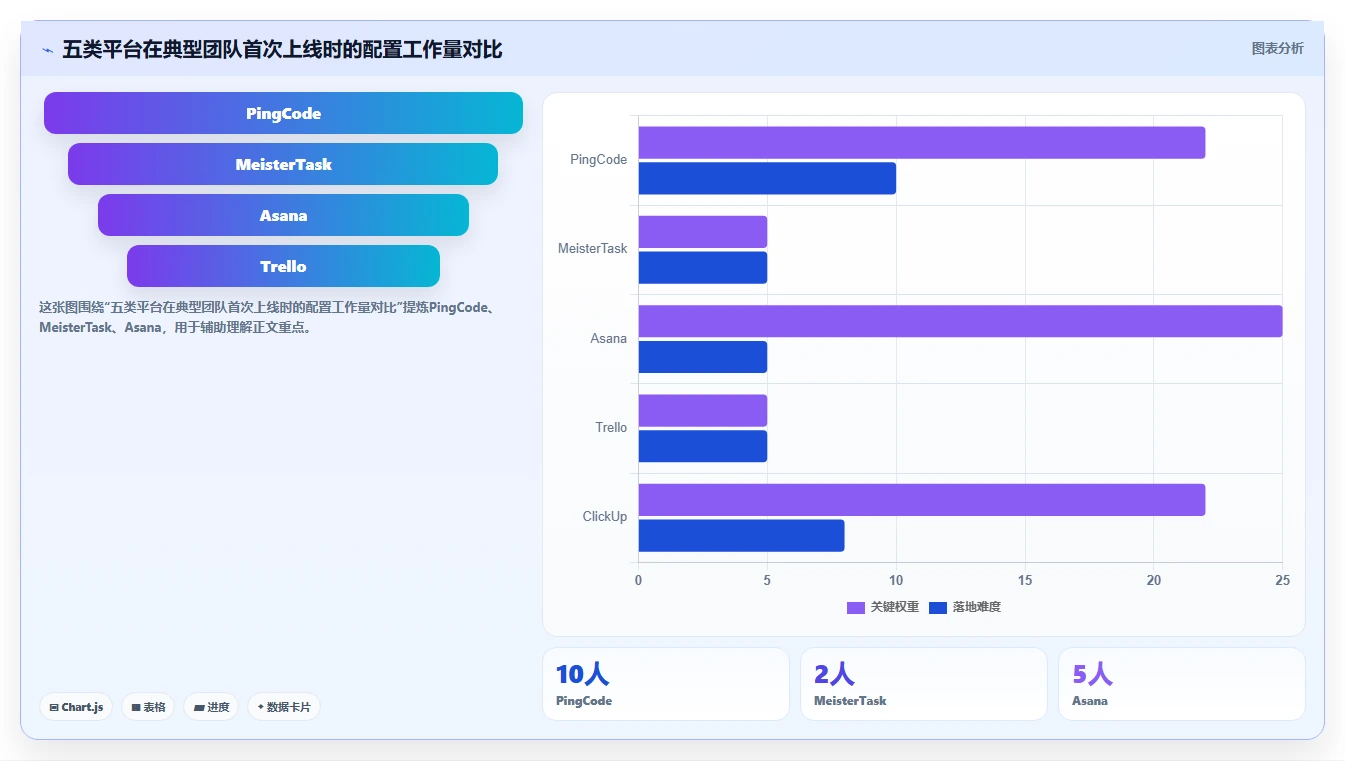Click the title 五类平台在典型团队首次上线时的配置工作量对比
This screenshot has width=1345, height=761.
pos(282,49)
